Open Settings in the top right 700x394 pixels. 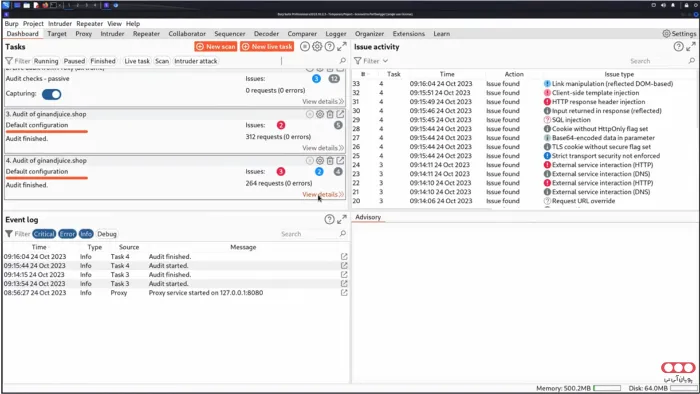pos(679,33)
